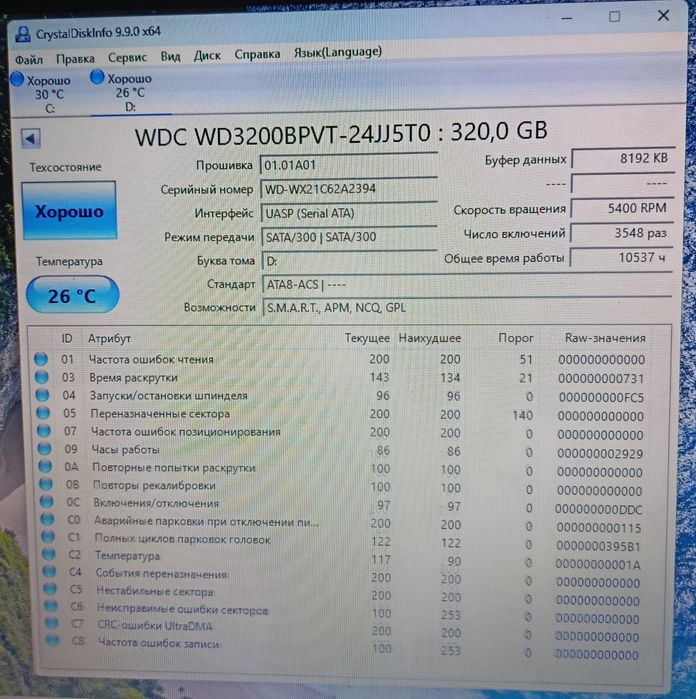Click status icon of attribute C4
Image resolution: width=696 pixels, height=699 pixels.
[x=49, y=572]
